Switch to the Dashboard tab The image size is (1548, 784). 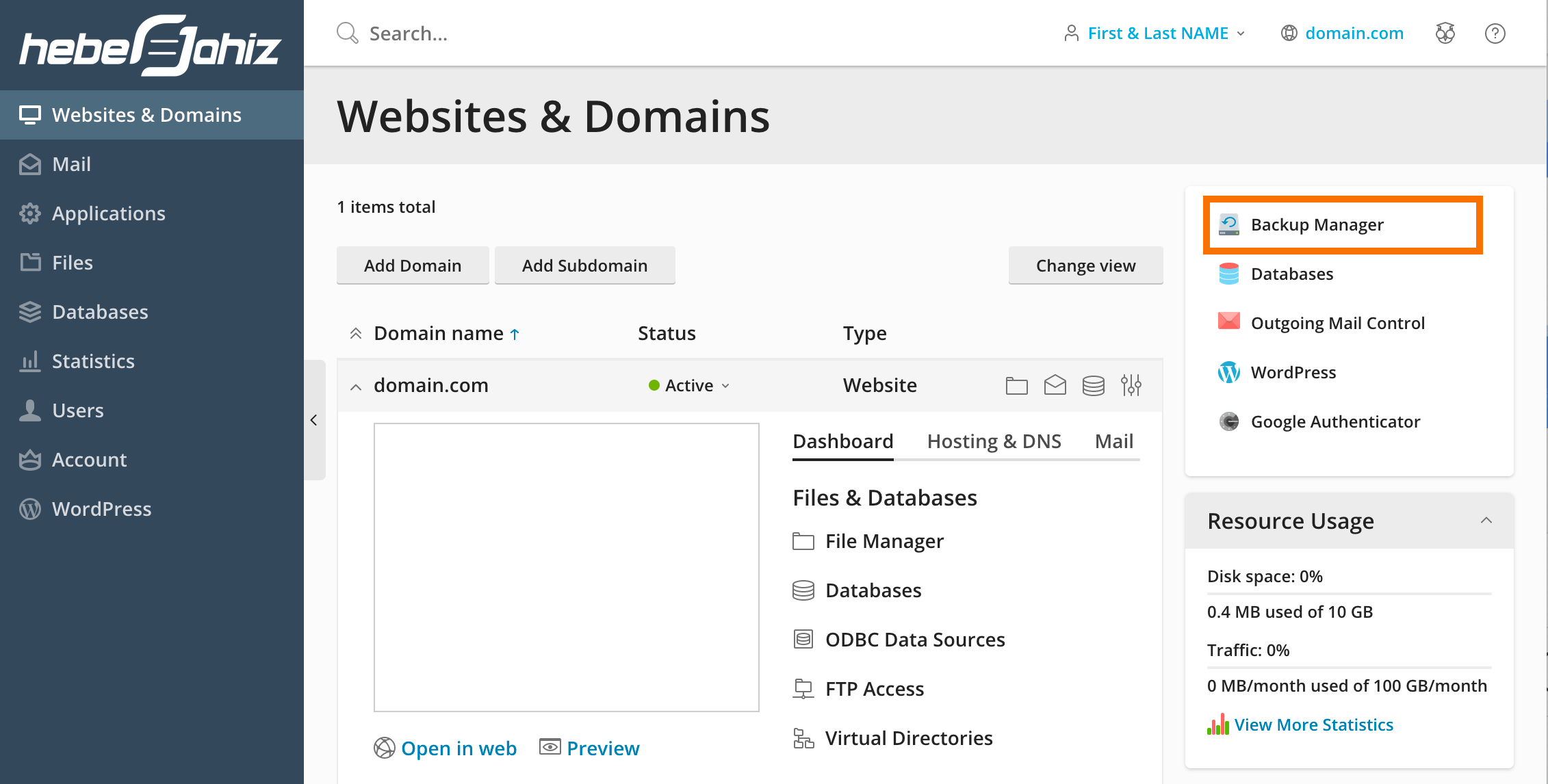point(843,442)
